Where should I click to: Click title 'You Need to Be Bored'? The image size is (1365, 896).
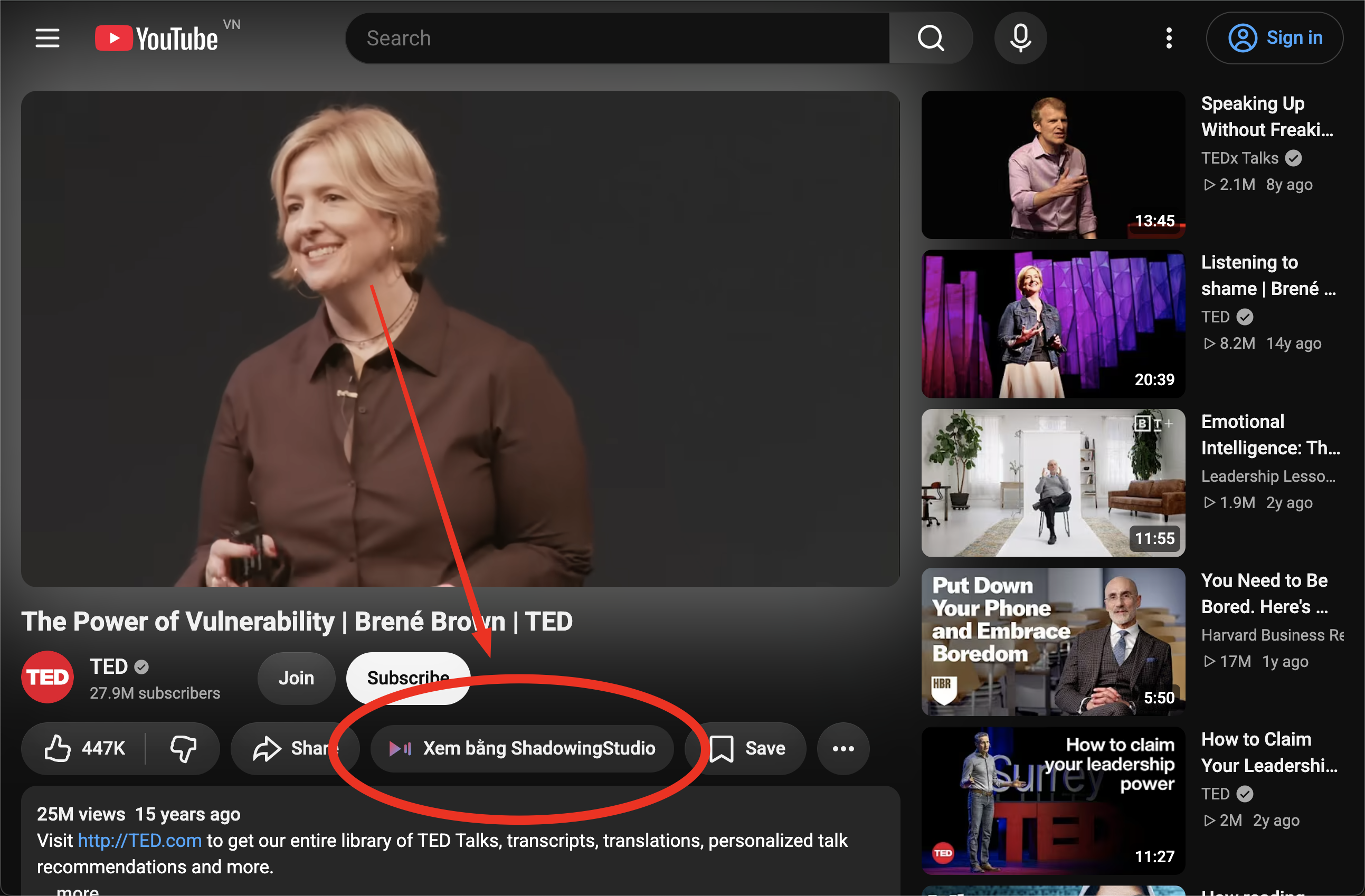tap(1264, 593)
